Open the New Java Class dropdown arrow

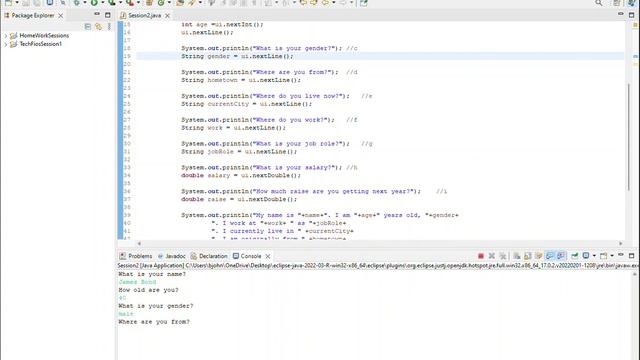point(169,3)
